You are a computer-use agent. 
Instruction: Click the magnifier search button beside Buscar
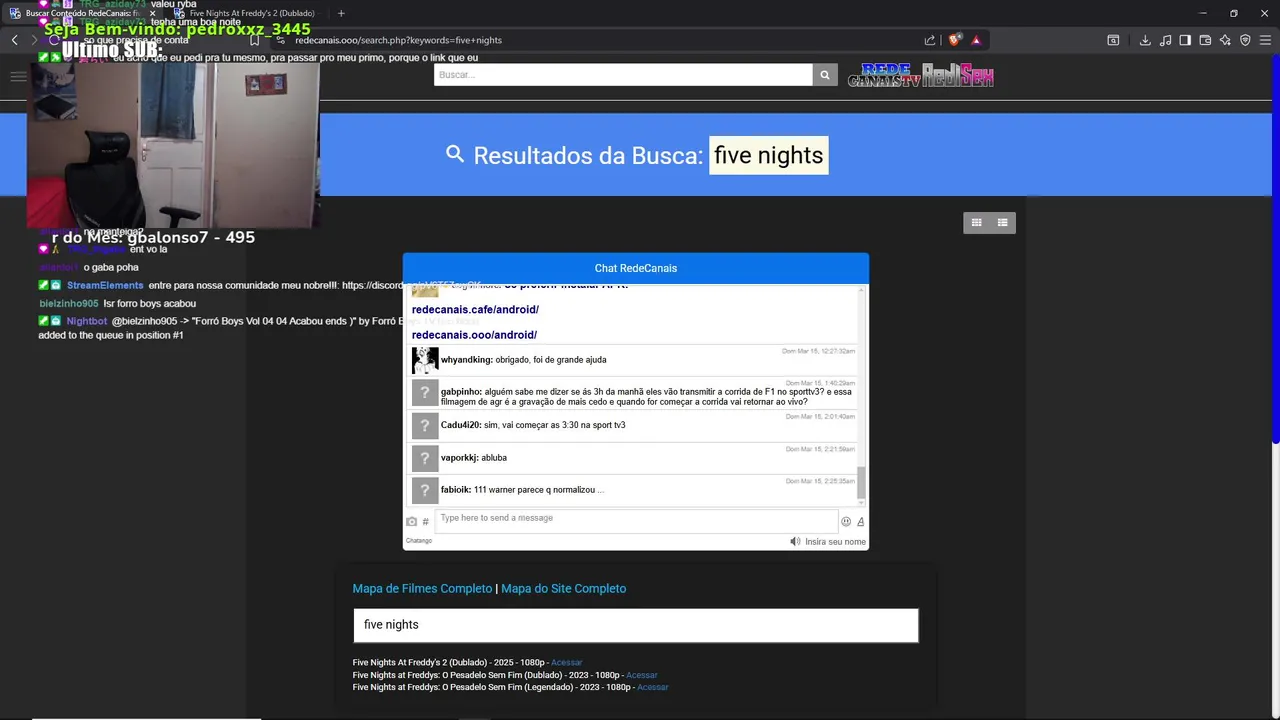[825, 75]
